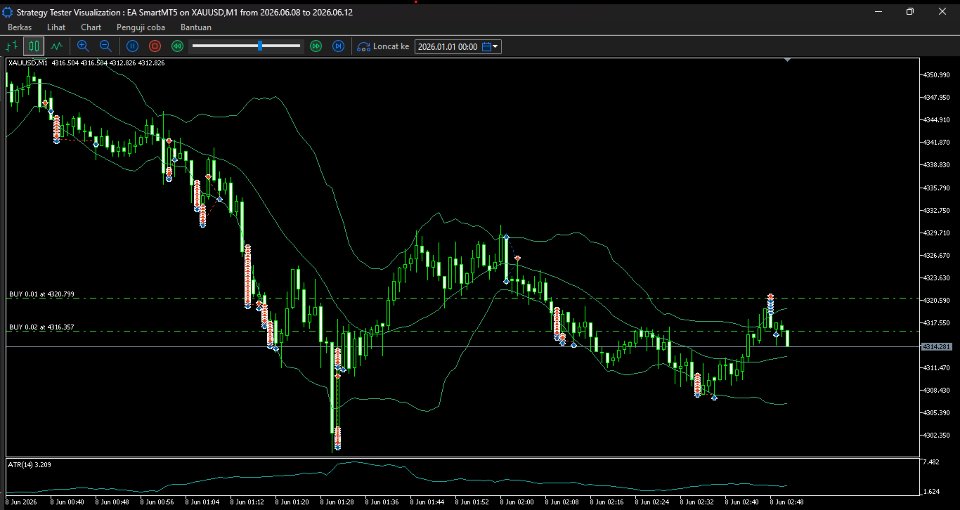Click the current price label 4314.281
This screenshot has width=960, height=510.
[x=937, y=347]
